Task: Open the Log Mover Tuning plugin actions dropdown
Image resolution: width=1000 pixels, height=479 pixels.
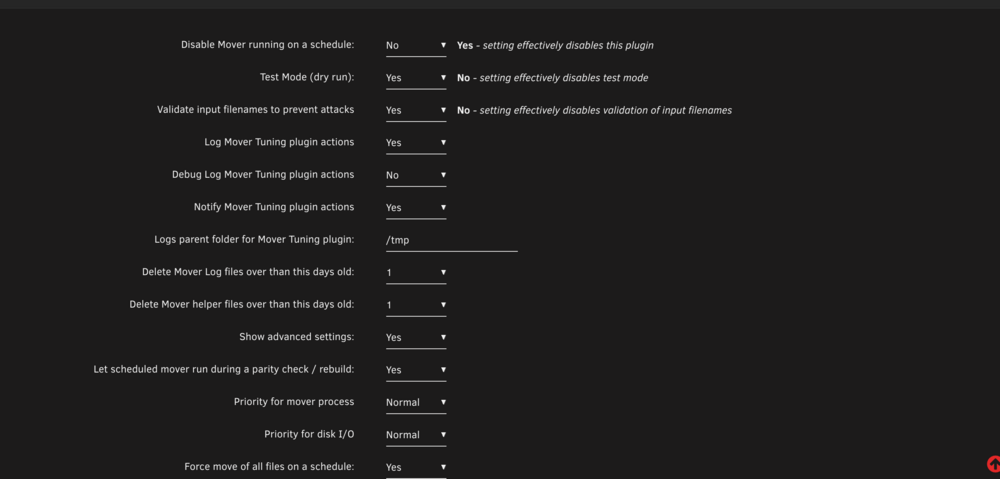Action: [416, 143]
